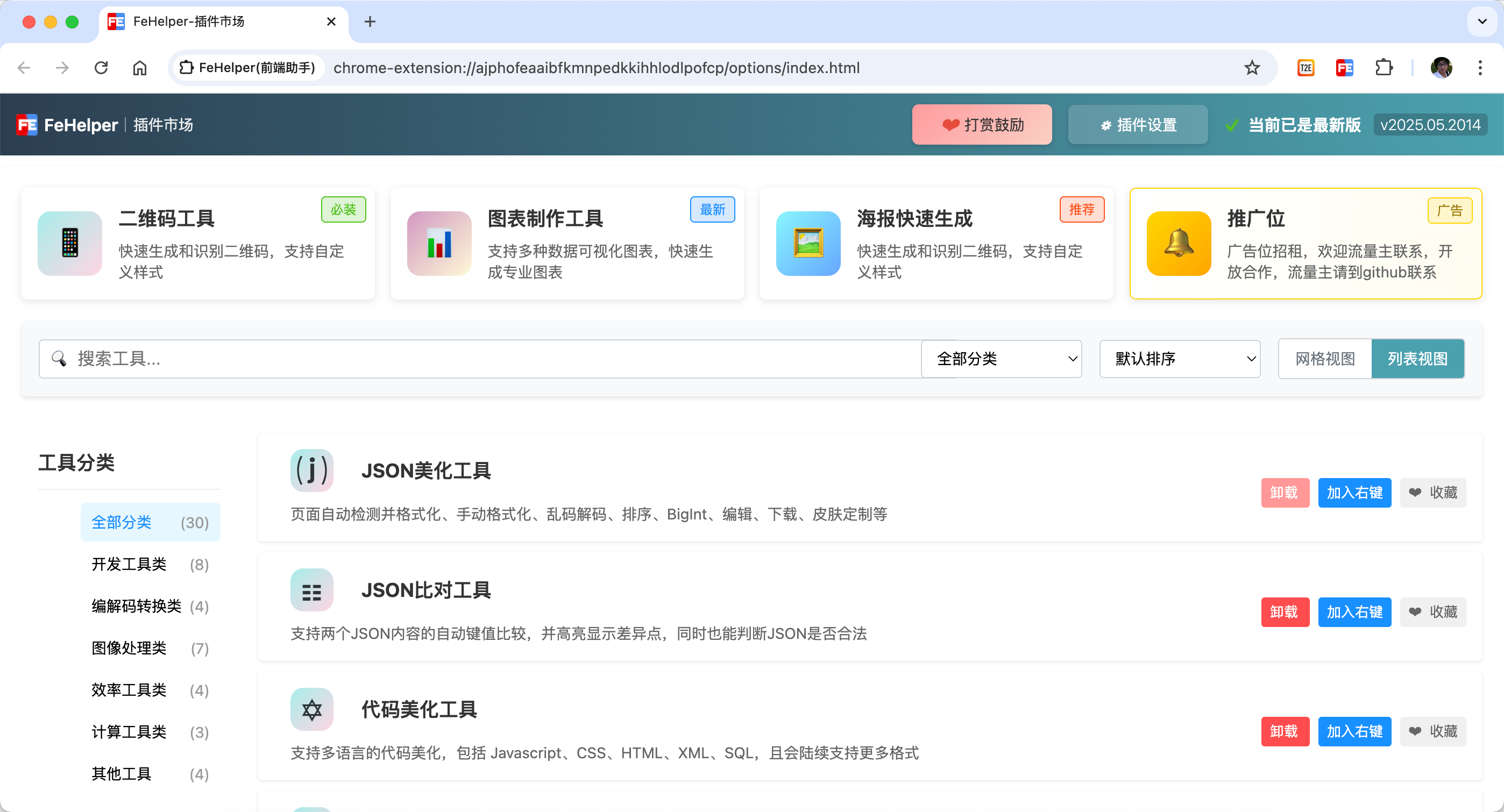
Task: Click the version badge v2025.05.2014
Action: (x=1430, y=125)
